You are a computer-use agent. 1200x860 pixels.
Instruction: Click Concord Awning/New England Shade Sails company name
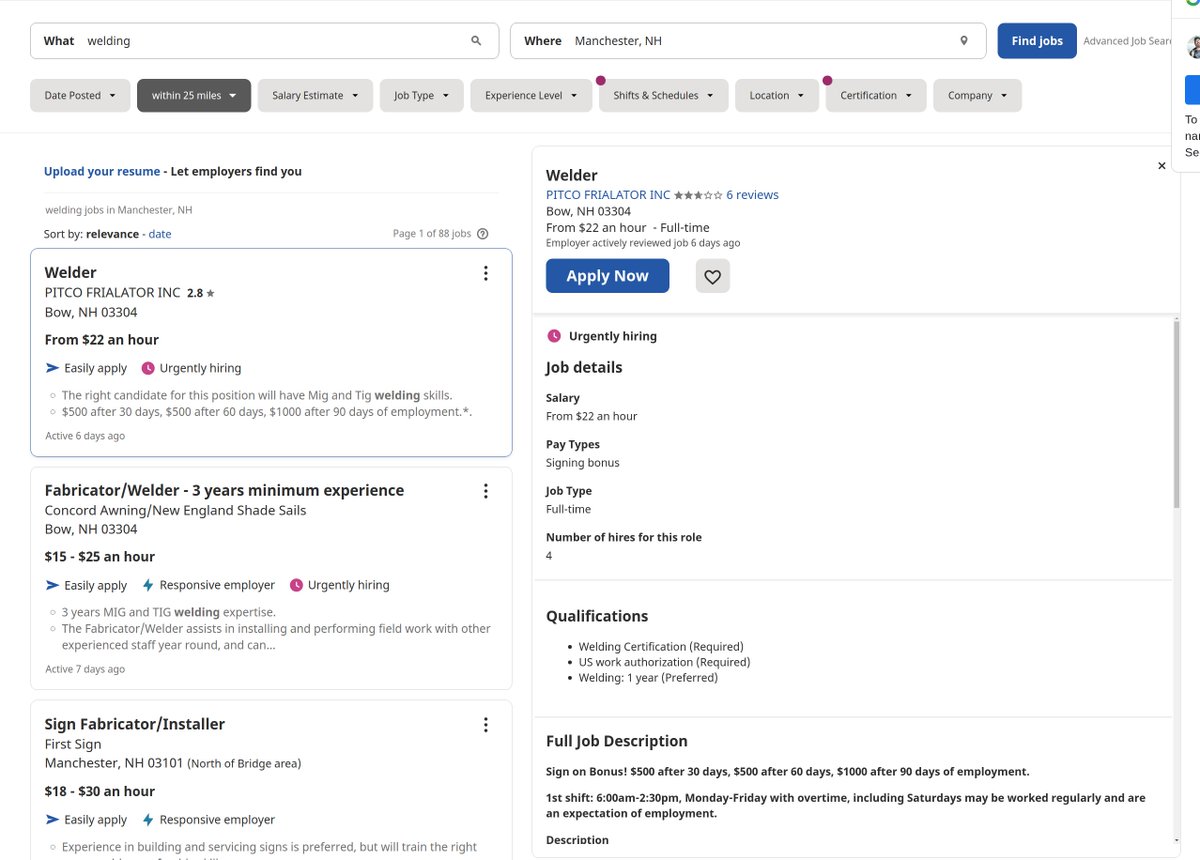pos(175,510)
